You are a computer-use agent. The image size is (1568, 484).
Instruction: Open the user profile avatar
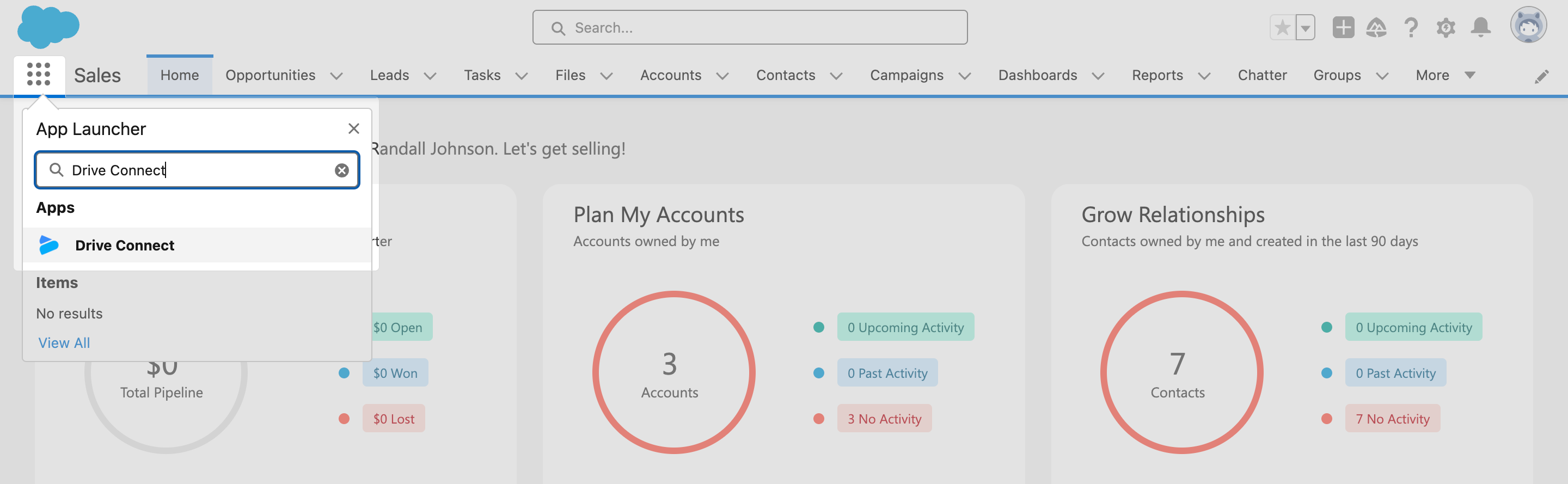click(1528, 26)
